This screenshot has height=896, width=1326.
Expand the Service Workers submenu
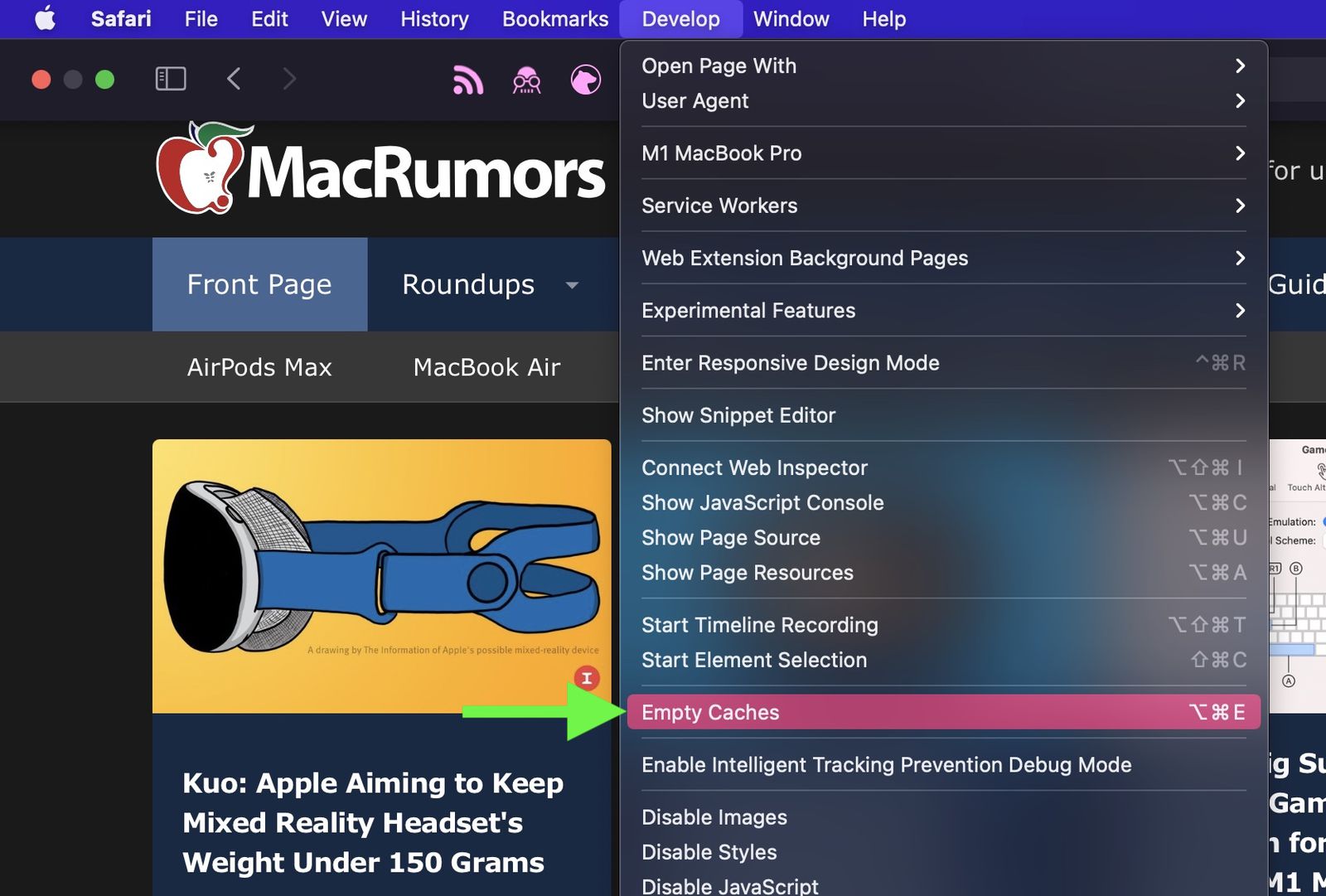pos(944,206)
